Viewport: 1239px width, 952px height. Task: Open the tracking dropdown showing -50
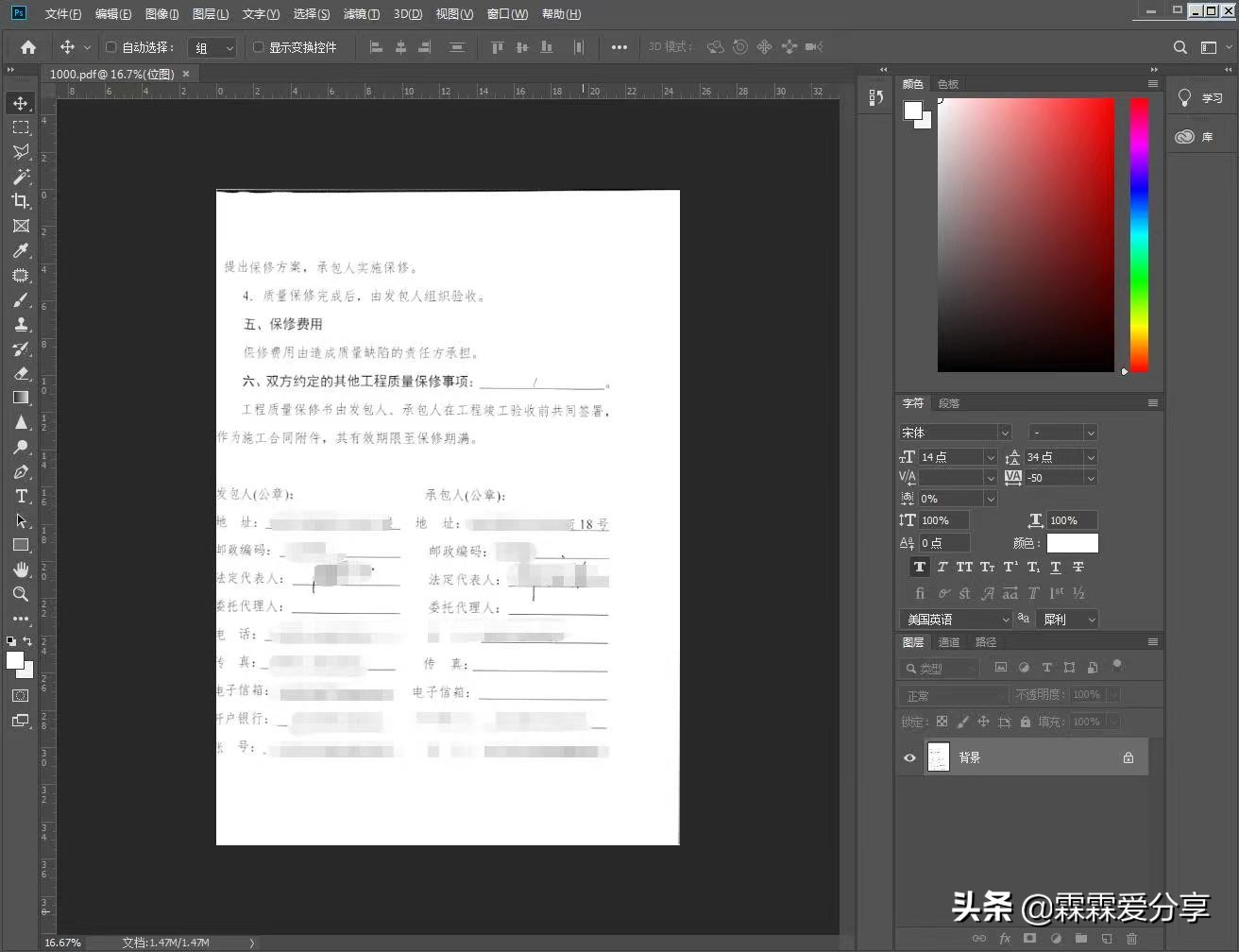pyautogui.click(x=1061, y=478)
